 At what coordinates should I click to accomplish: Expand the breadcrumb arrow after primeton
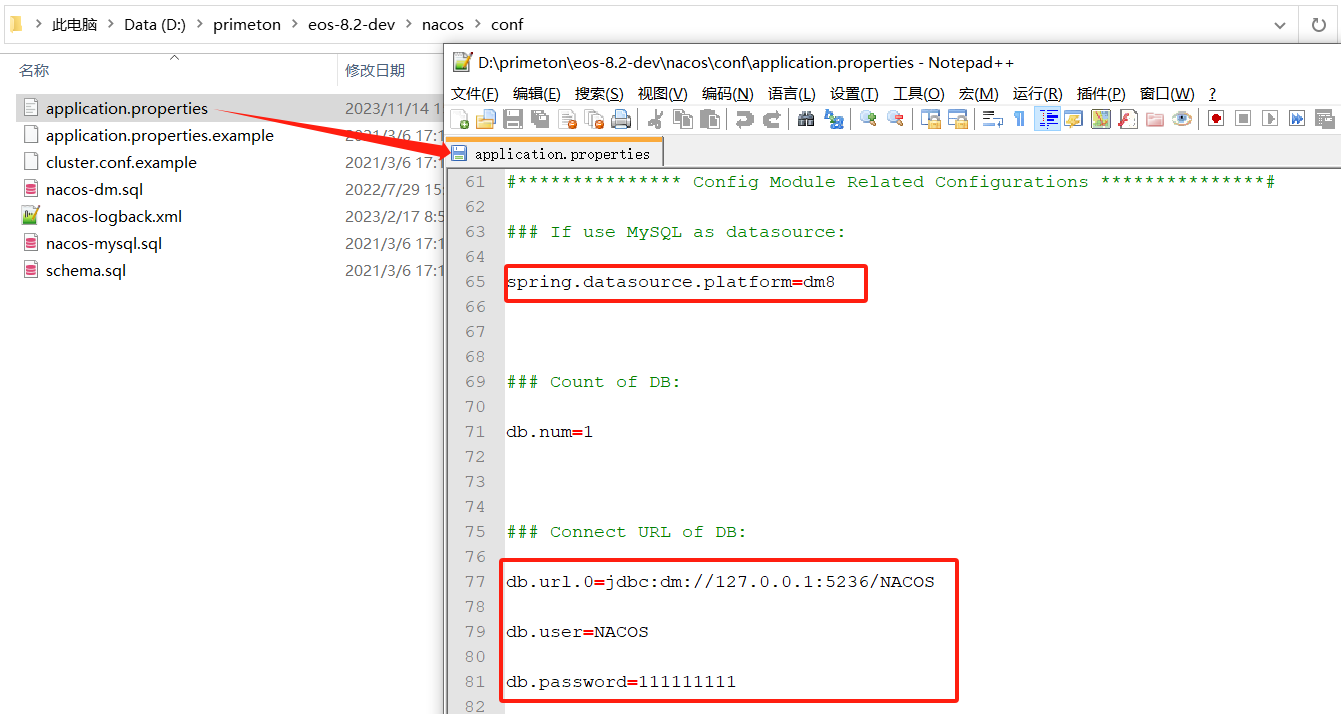(x=294, y=24)
